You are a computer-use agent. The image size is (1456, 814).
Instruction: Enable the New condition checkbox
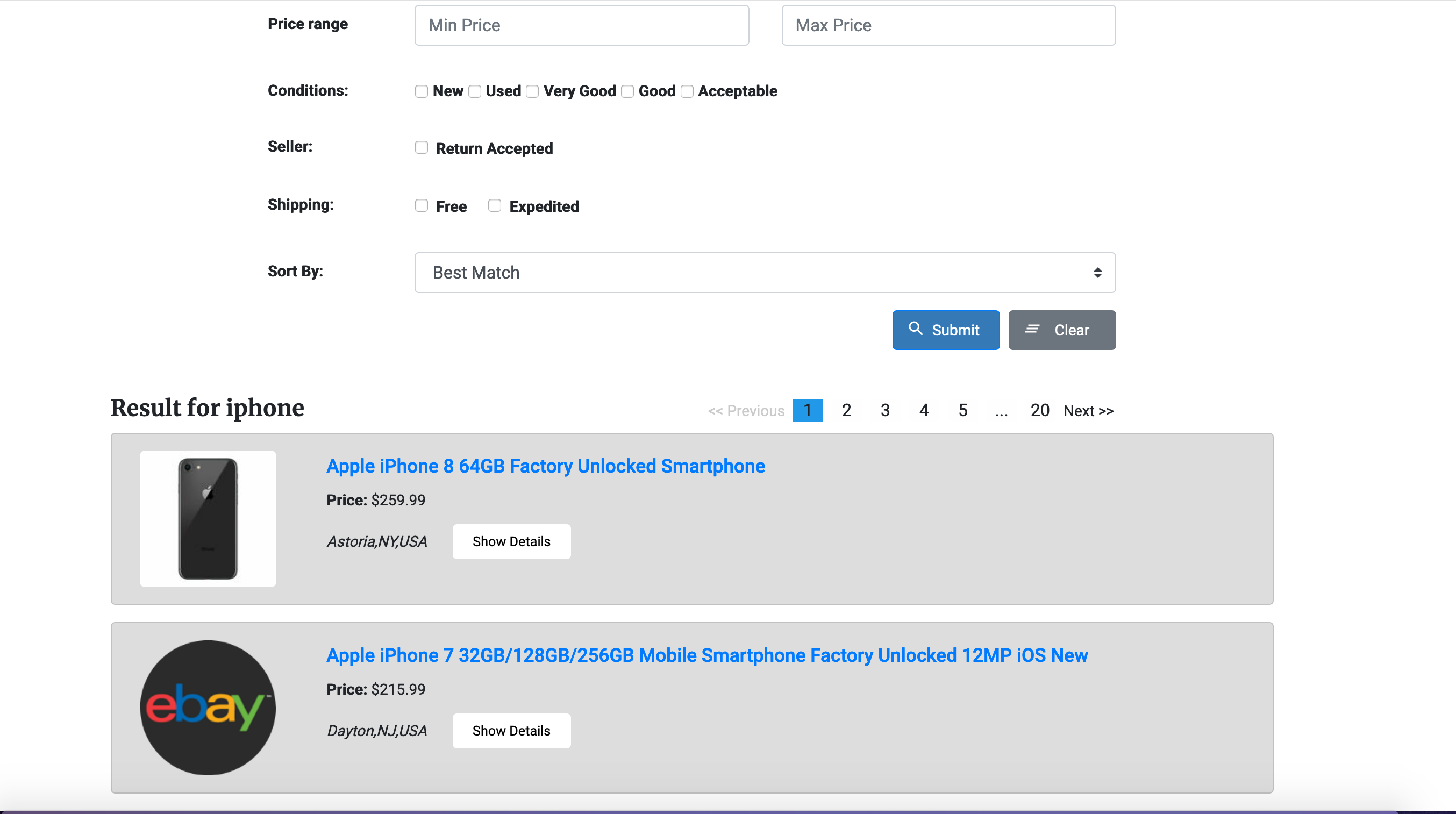point(421,91)
